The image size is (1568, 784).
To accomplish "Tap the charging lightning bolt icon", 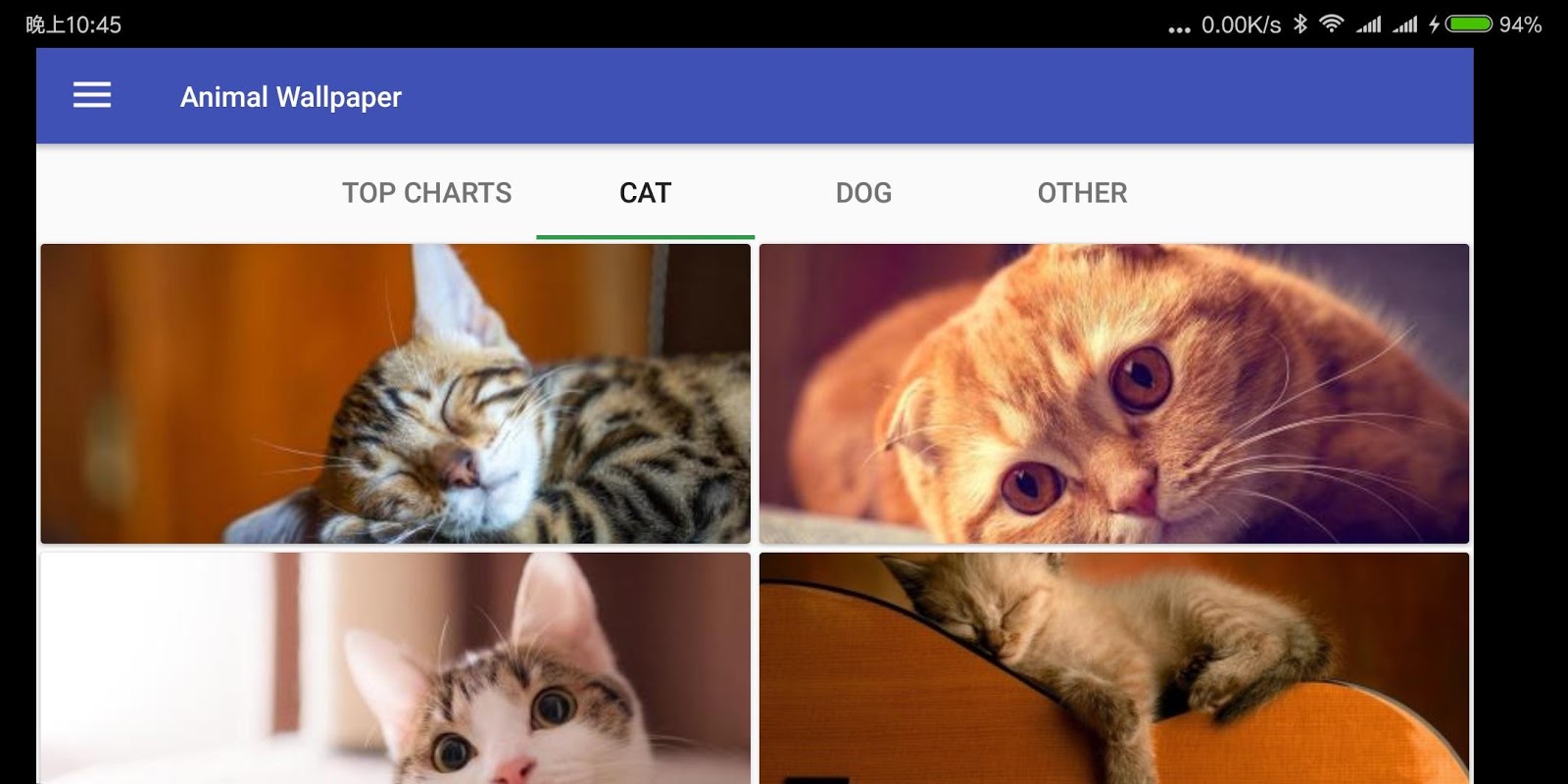I will 1434,24.
